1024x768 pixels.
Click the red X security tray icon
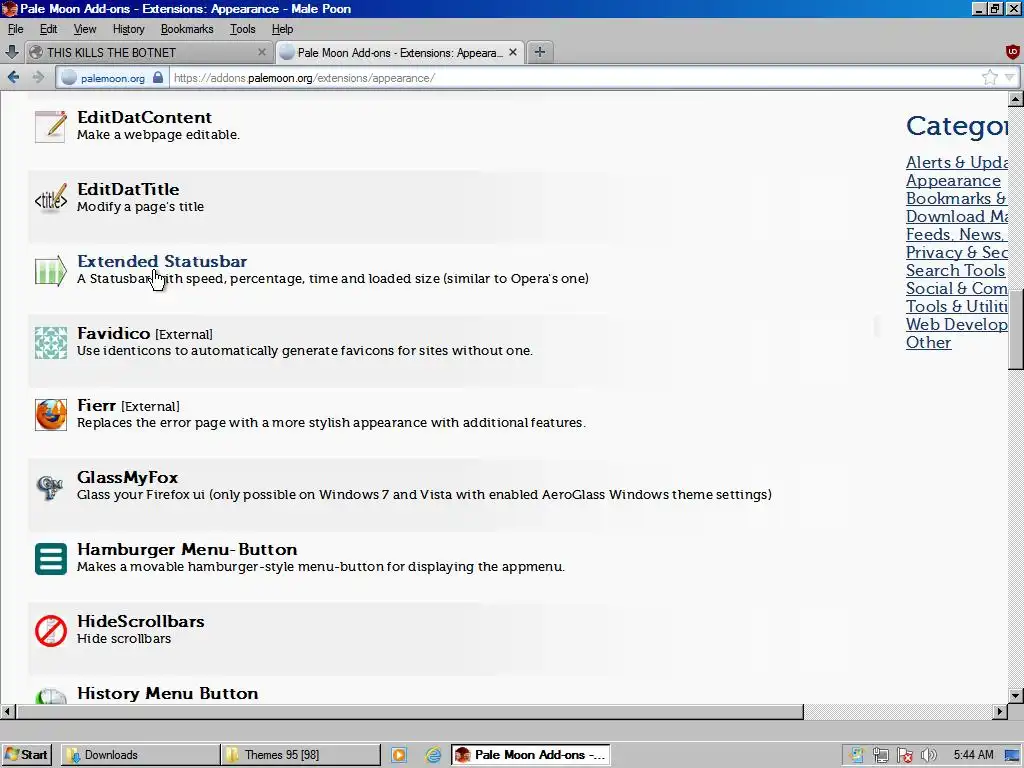(x=905, y=755)
